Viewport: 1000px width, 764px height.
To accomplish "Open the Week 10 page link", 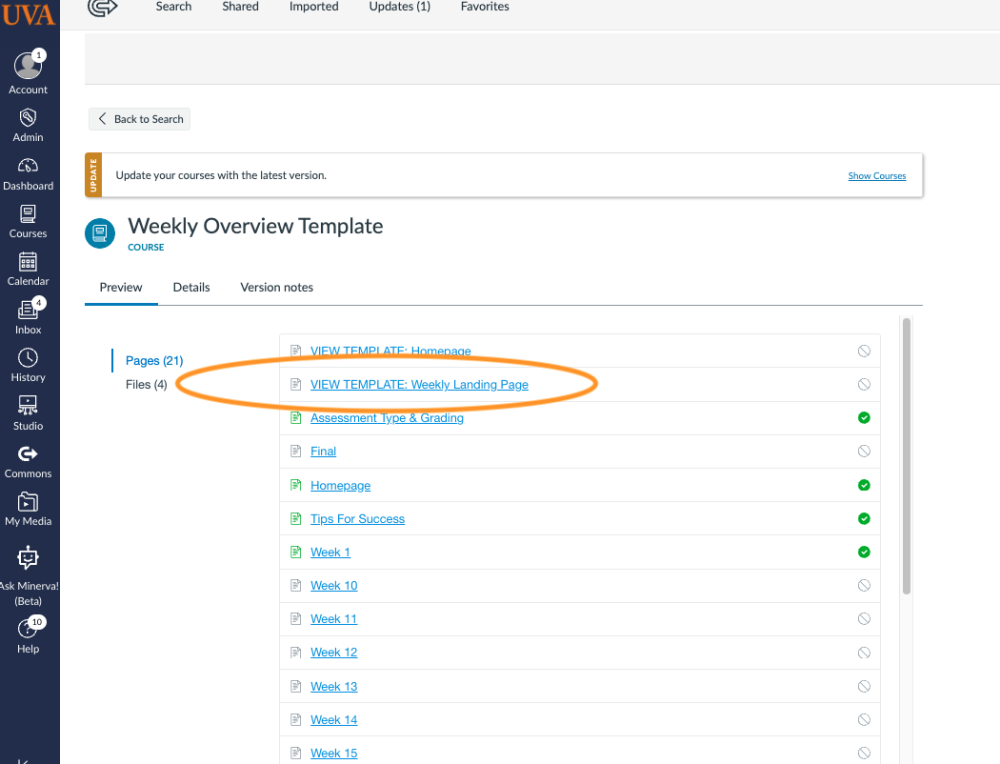I will 334,585.
